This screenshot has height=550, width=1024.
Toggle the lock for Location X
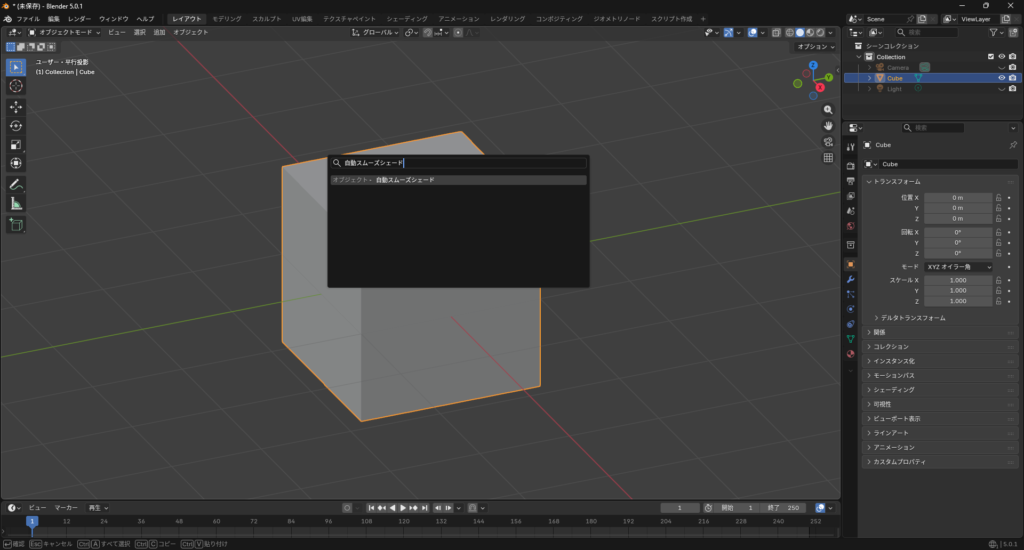point(998,198)
